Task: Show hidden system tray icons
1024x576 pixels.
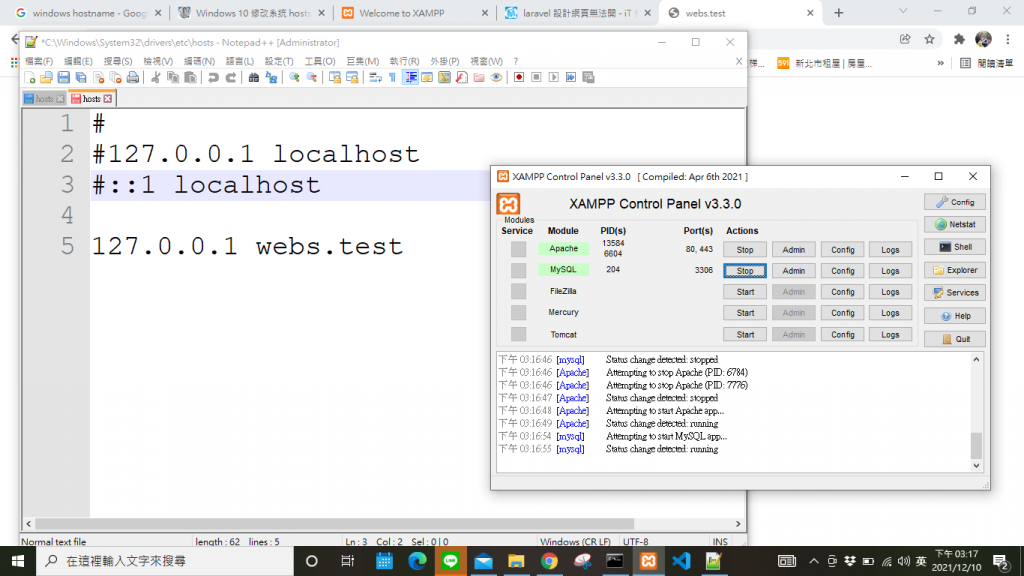Action: (814, 561)
